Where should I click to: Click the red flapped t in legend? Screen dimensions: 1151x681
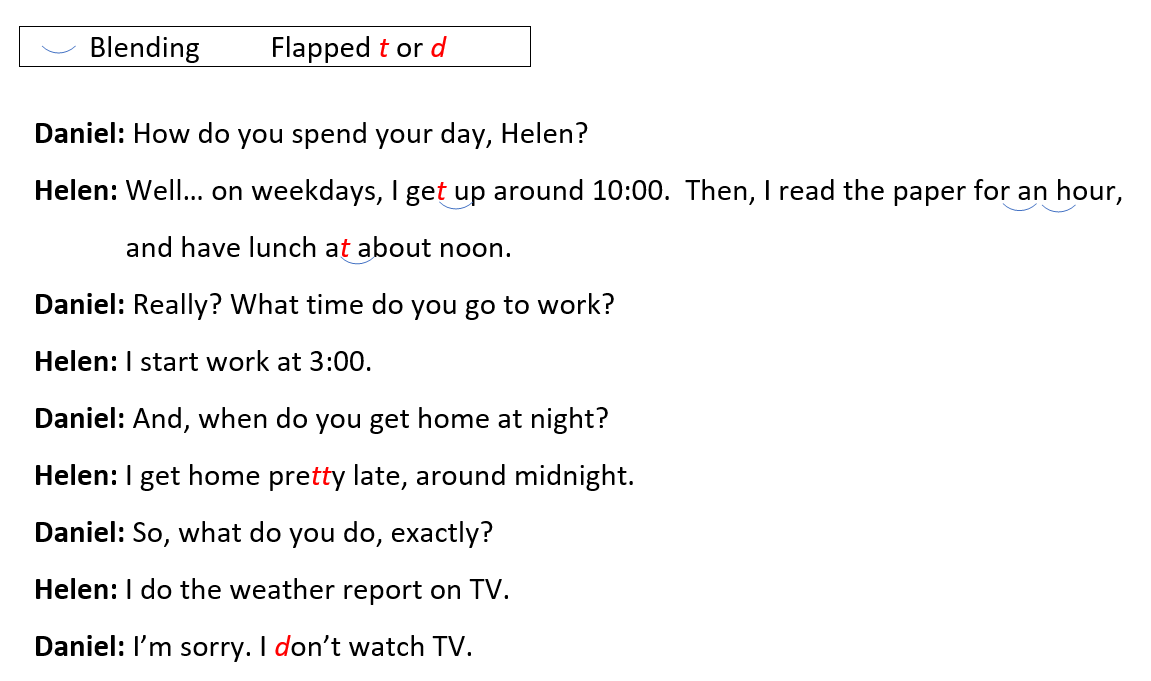coord(383,48)
